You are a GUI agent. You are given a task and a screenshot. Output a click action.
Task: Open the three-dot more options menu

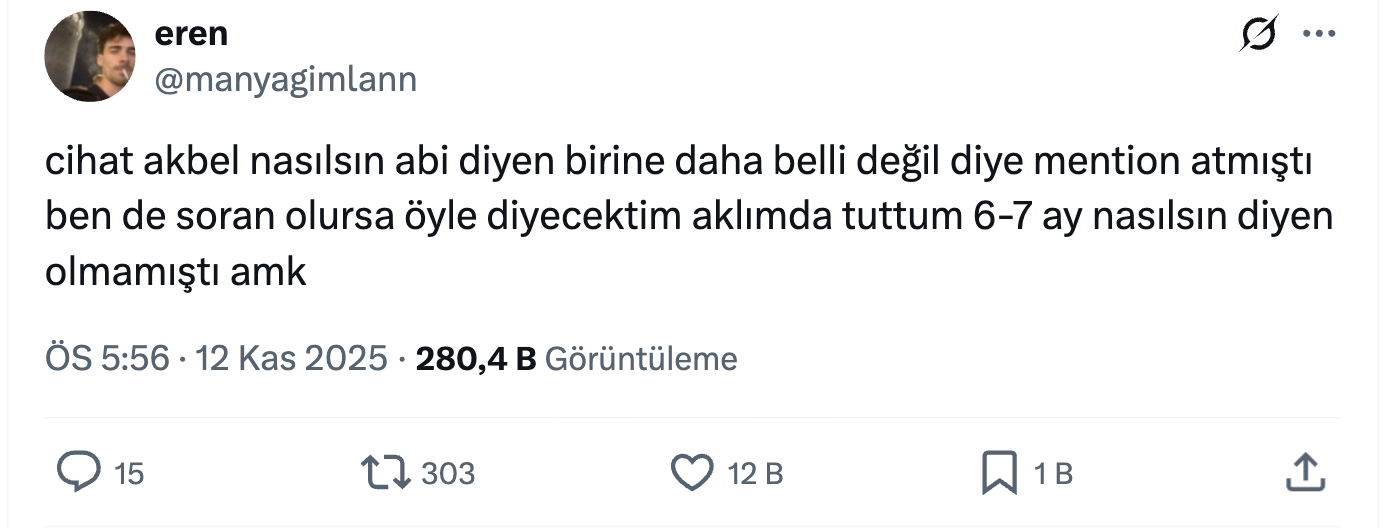click(1318, 35)
